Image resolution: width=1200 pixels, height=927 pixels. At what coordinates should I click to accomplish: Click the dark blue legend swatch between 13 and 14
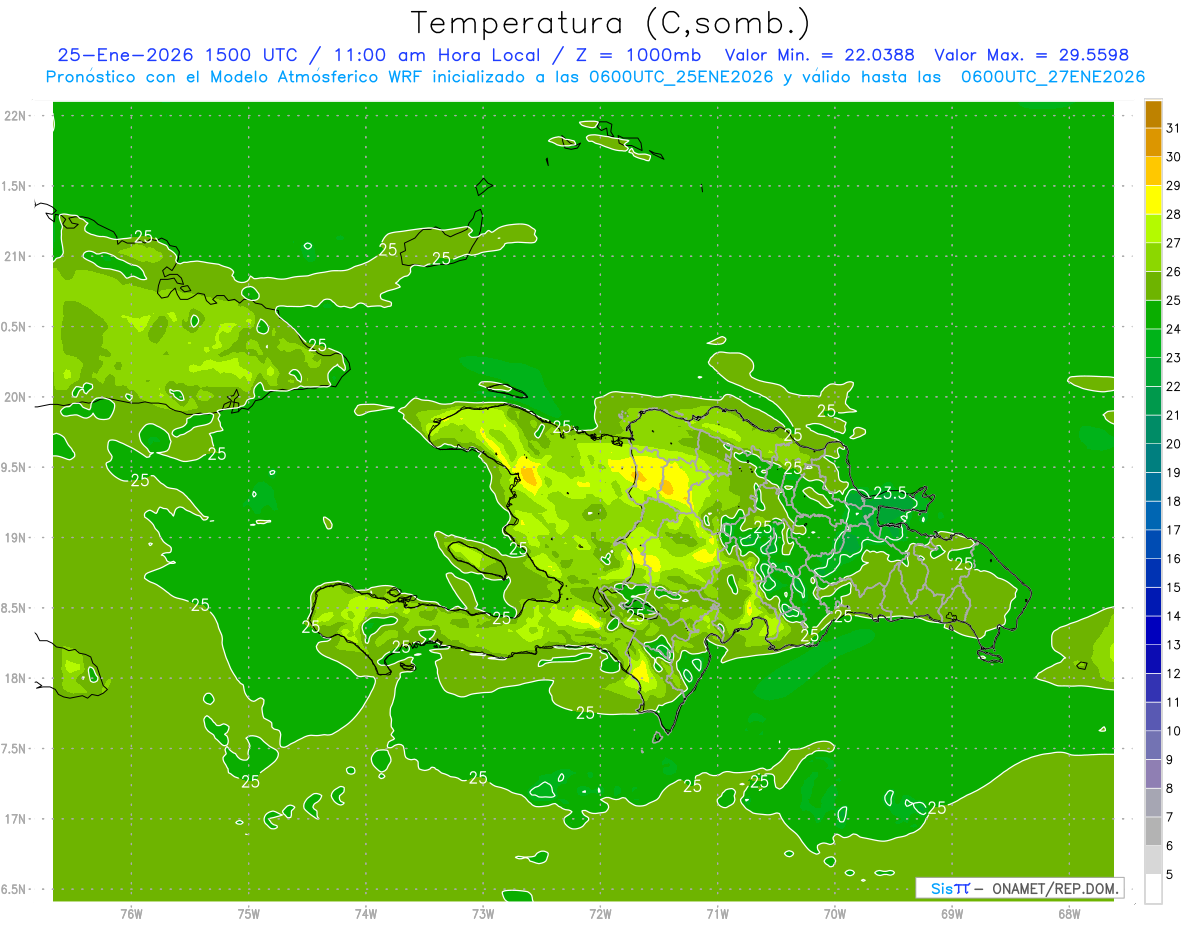pos(1153,630)
